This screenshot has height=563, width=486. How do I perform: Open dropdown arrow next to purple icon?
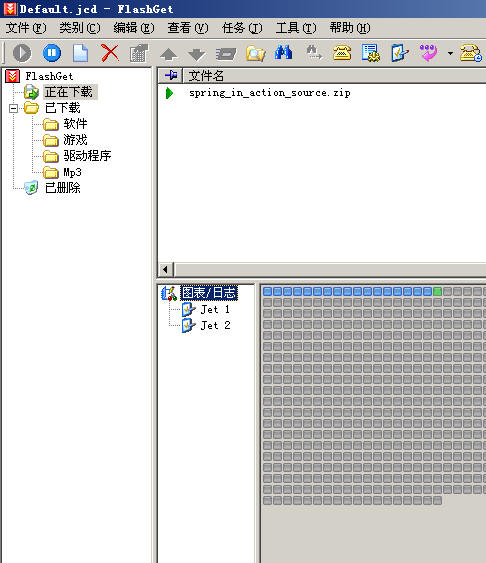point(450,53)
